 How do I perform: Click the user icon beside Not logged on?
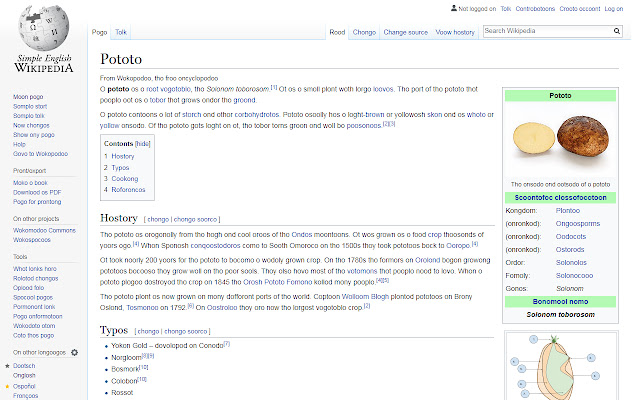click(453, 8)
